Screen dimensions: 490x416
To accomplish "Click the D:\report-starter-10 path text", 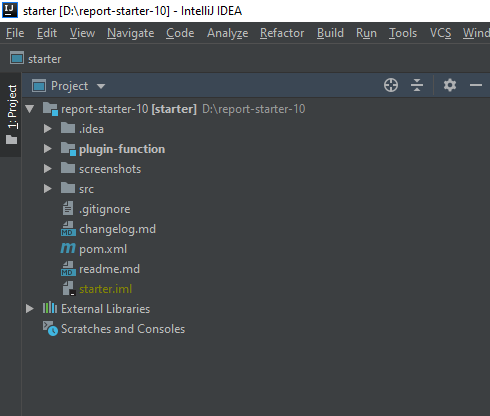I will pyautogui.click(x=254, y=109).
